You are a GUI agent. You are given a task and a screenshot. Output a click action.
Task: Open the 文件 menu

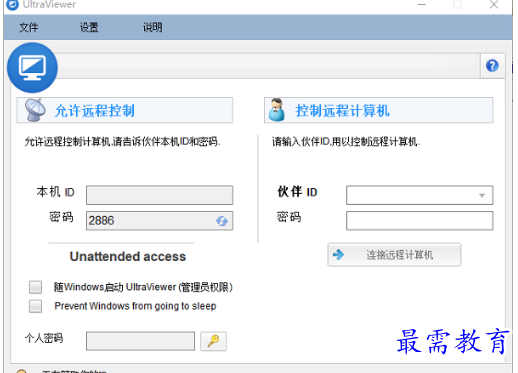(x=29, y=27)
